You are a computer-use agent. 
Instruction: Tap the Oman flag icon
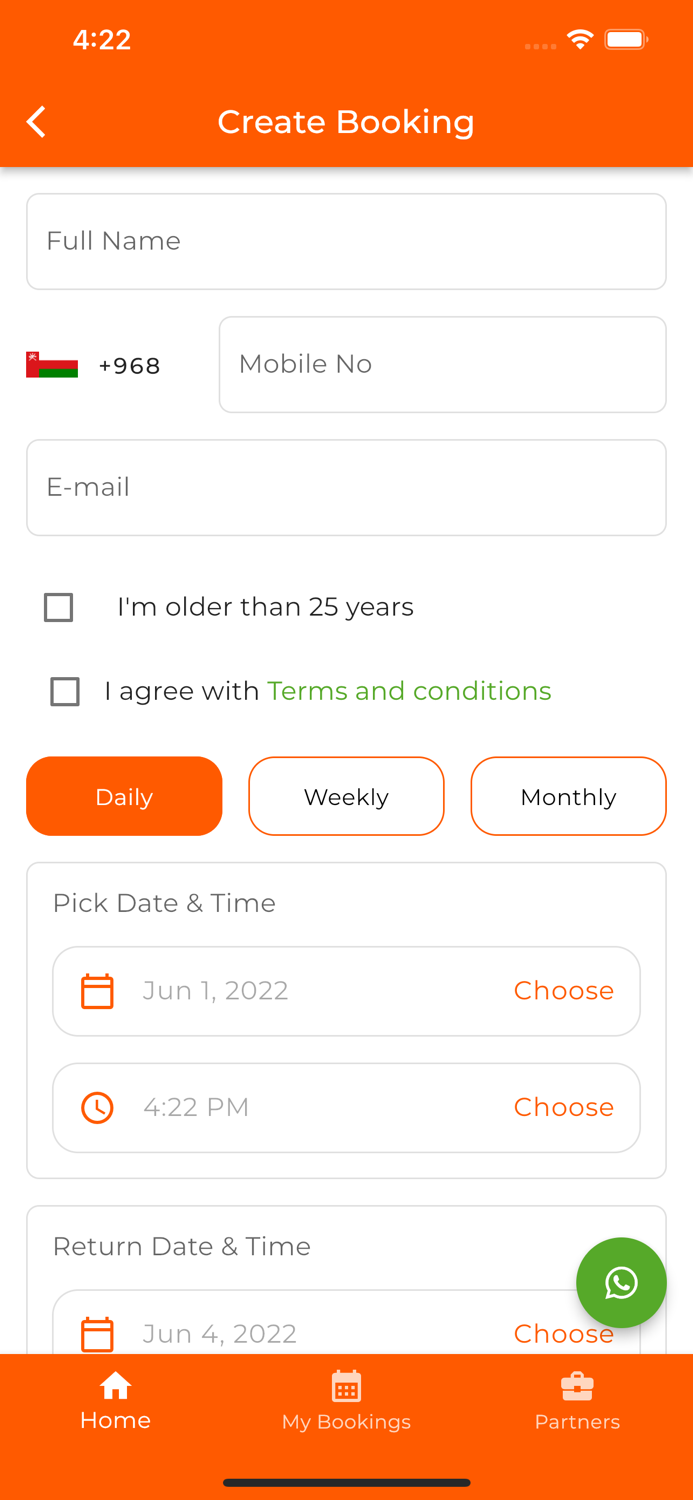[x=52, y=365]
